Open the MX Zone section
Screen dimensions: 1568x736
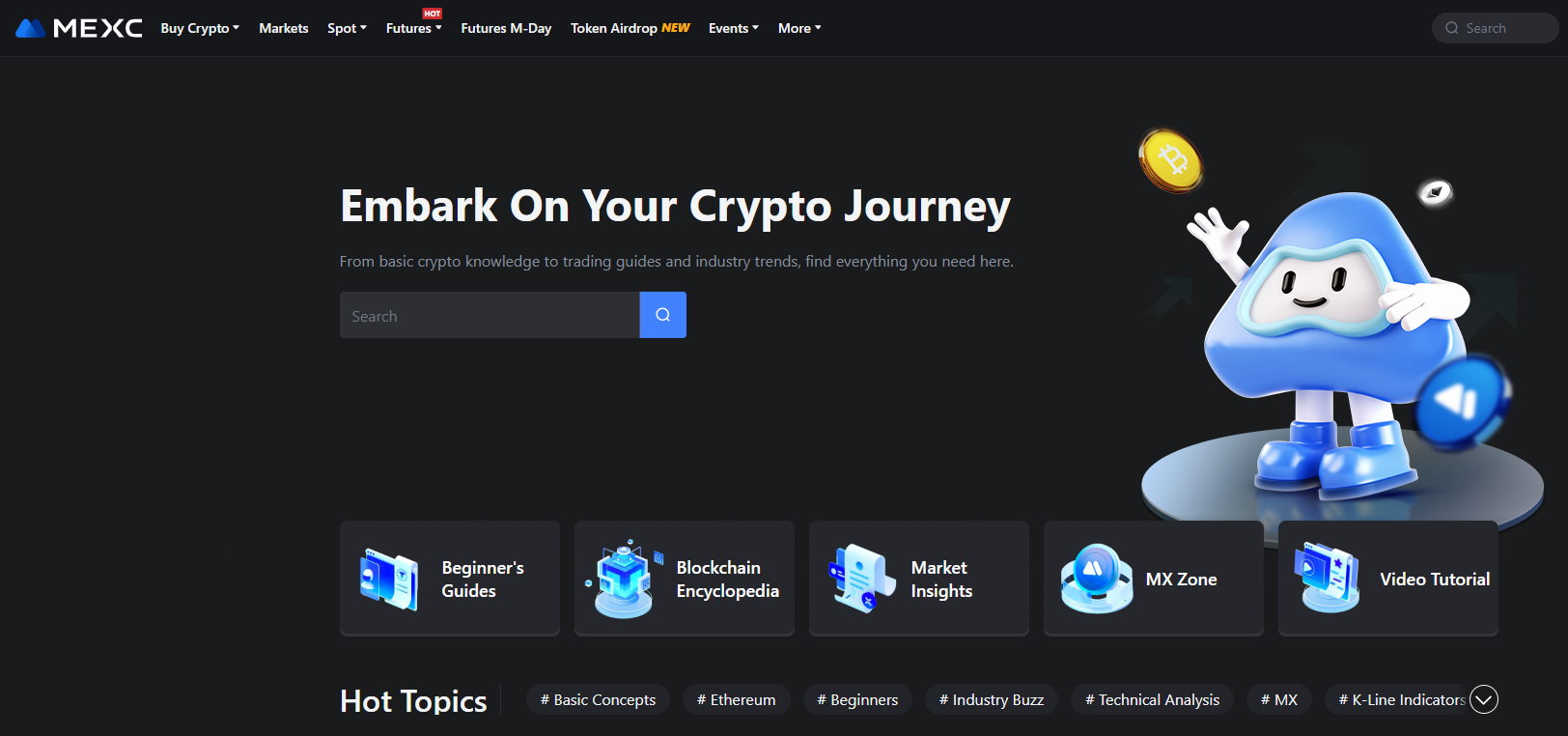(x=1154, y=579)
